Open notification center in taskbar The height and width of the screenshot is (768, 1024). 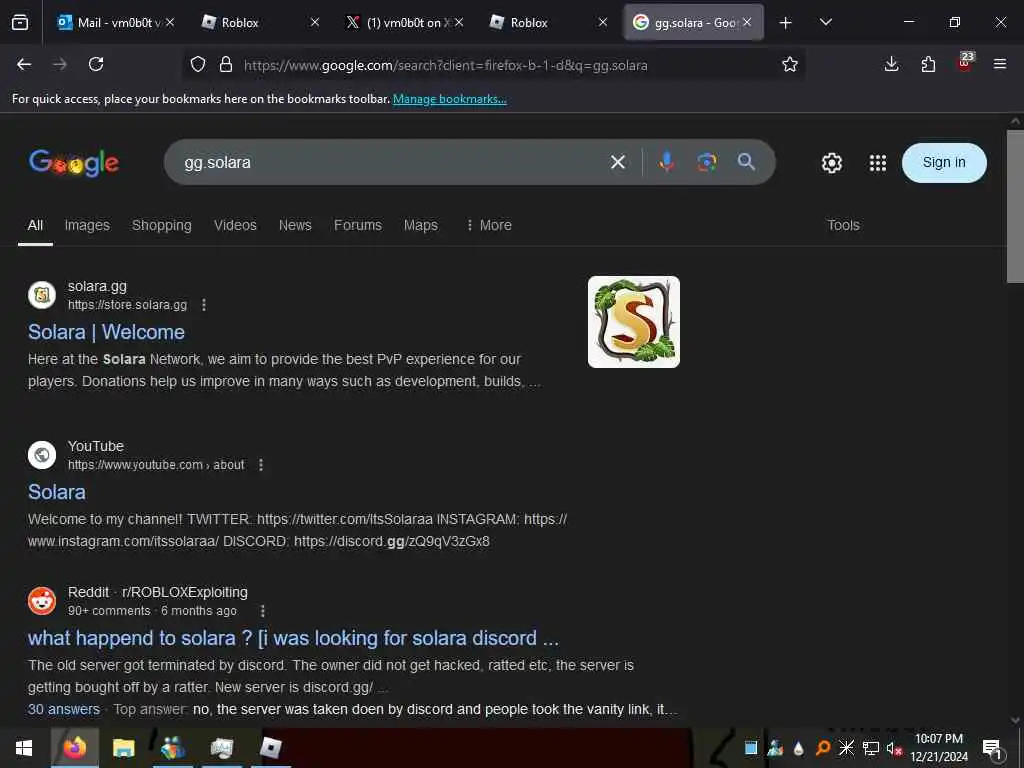[992, 749]
